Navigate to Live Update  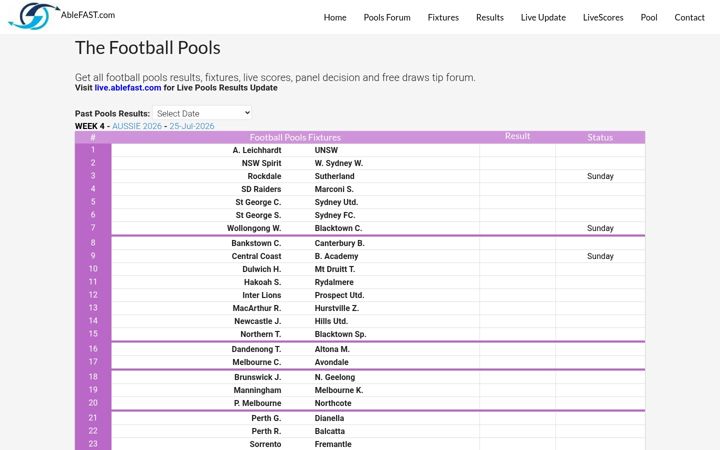tap(543, 17)
